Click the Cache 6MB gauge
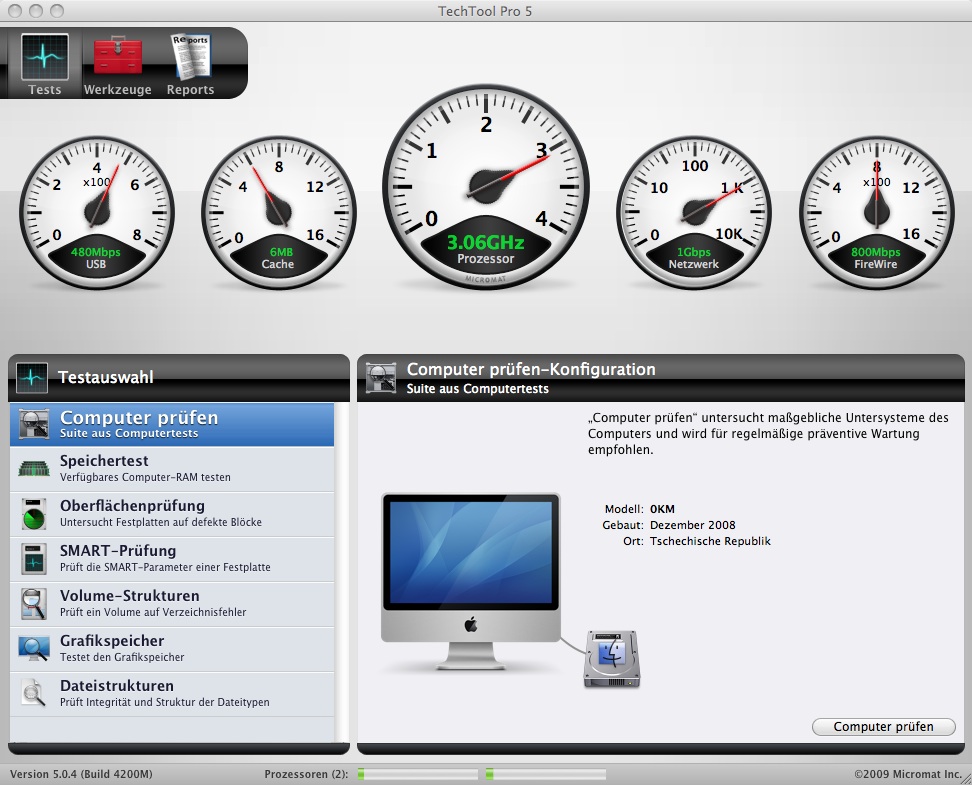Viewport: 972px width, 785px height. [278, 210]
